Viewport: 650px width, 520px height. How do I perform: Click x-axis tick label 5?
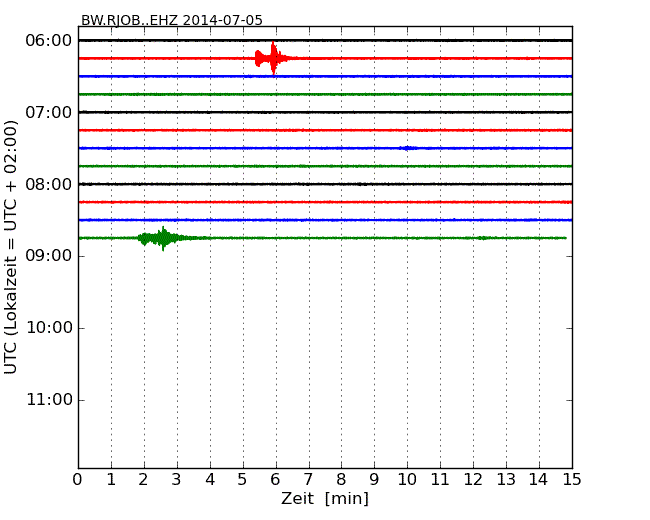click(243, 480)
